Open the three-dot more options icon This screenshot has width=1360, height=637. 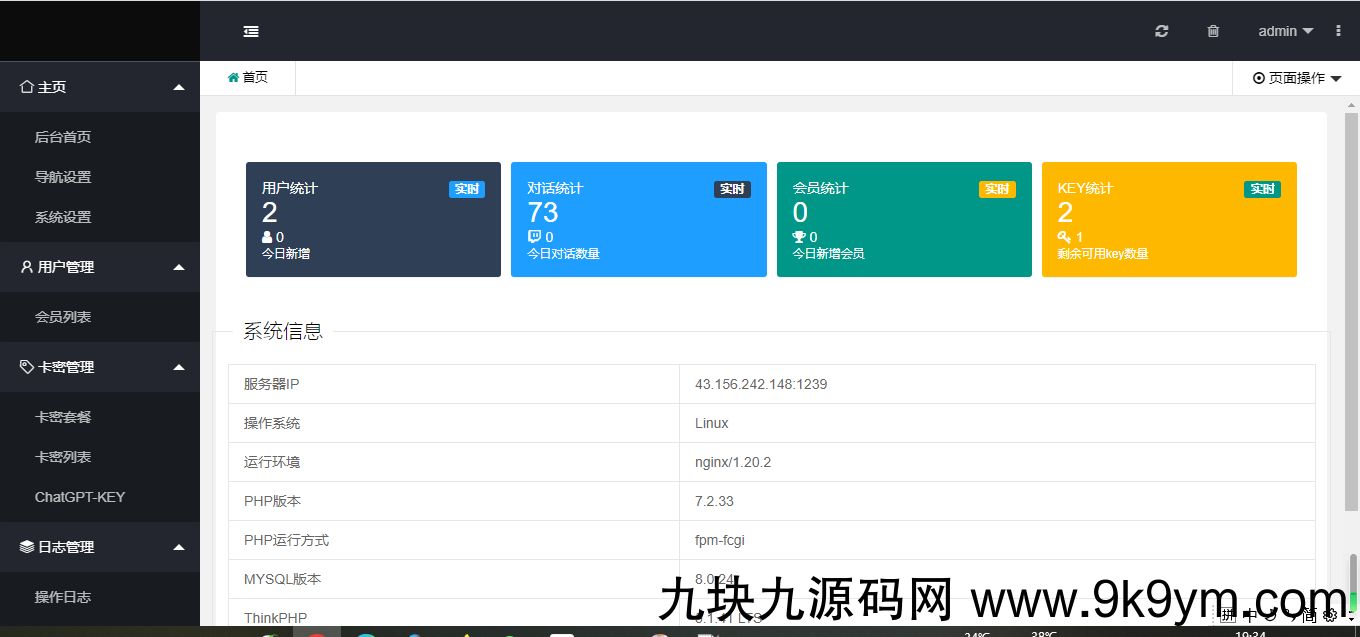click(x=1338, y=31)
